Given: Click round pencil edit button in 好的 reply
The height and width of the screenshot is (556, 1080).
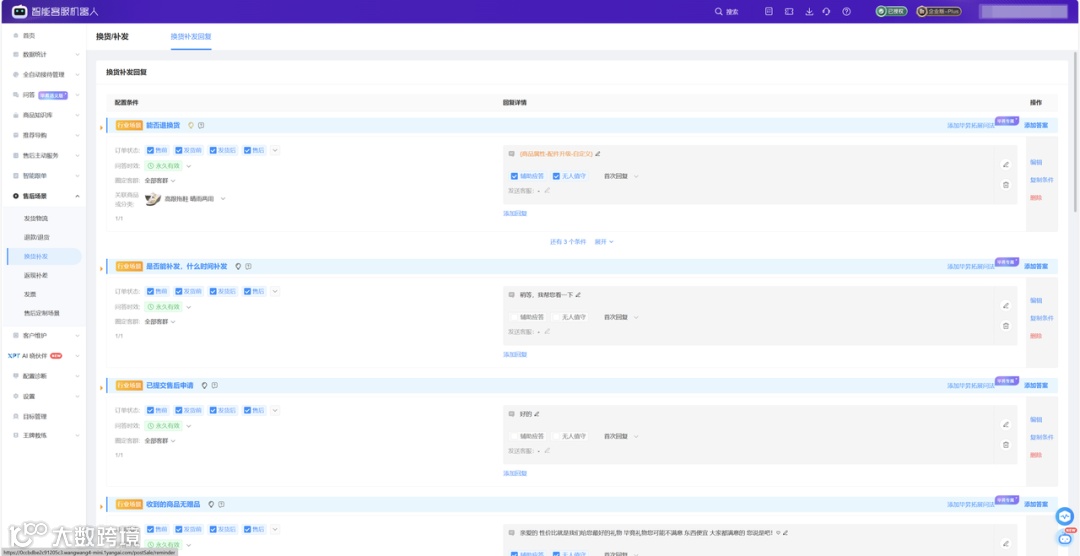Looking at the screenshot, I should click(x=1006, y=424).
